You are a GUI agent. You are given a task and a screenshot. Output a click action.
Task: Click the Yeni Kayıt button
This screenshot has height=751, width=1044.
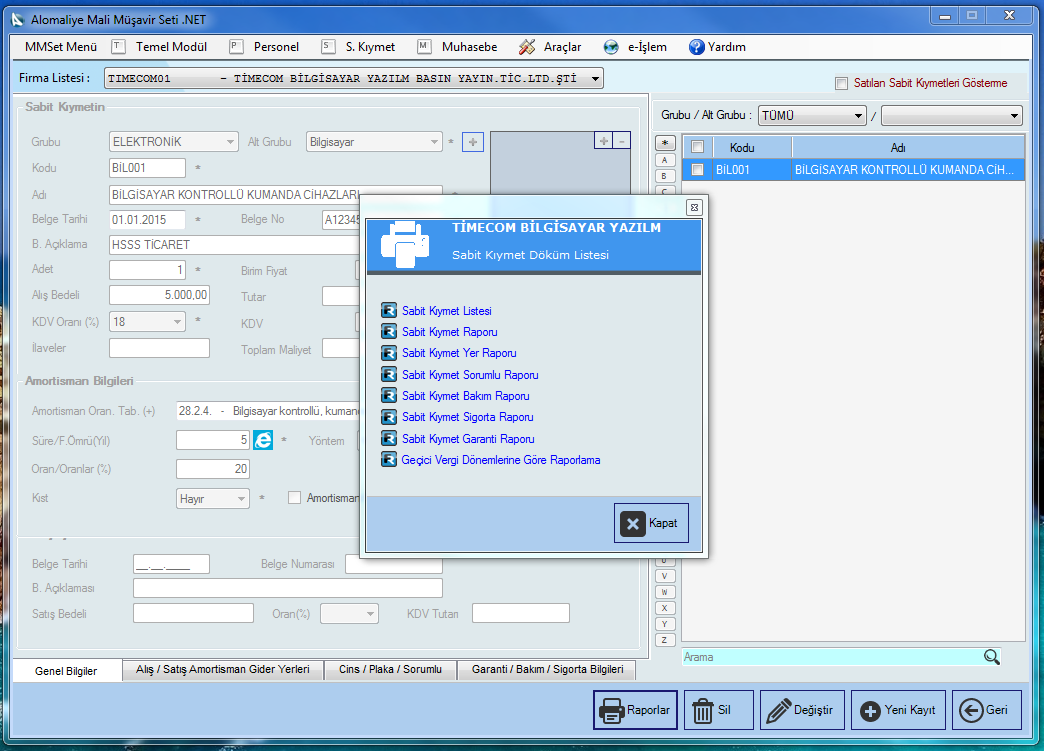click(x=898, y=710)
